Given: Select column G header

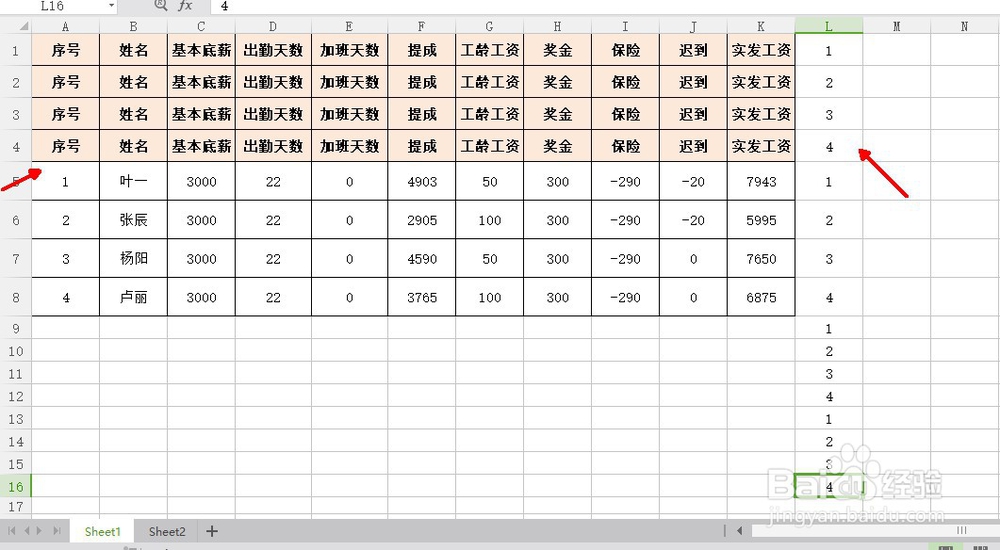Looking at the screenshot, I should point(489,26).
